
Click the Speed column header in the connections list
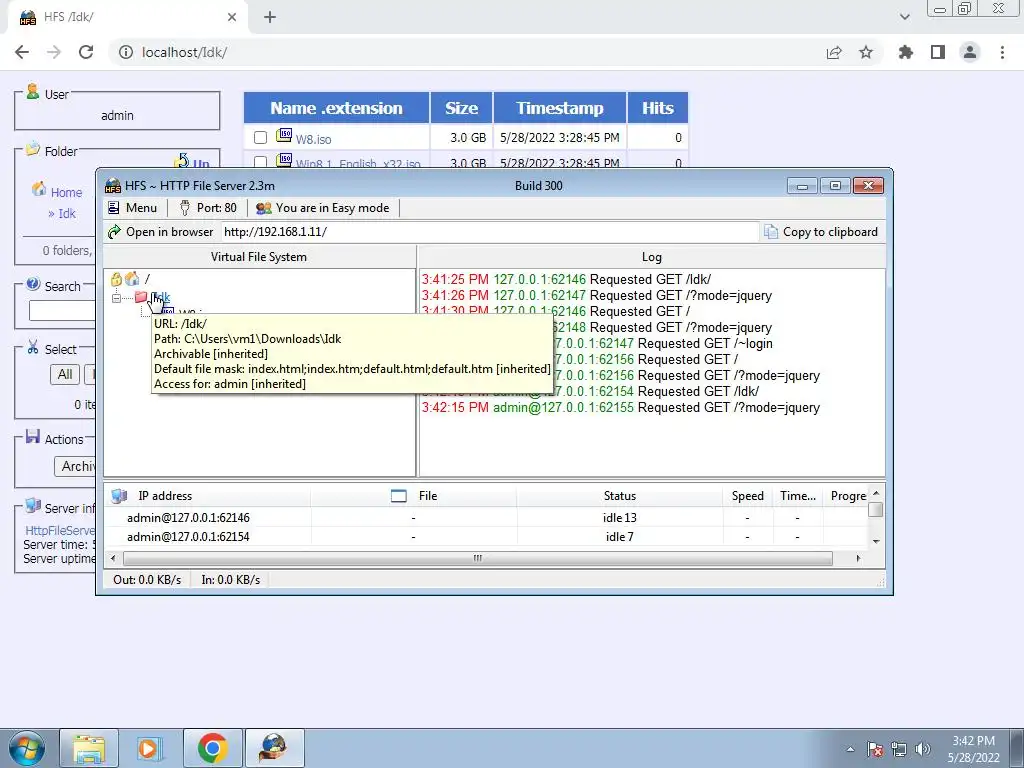click(x=748, y=496)
